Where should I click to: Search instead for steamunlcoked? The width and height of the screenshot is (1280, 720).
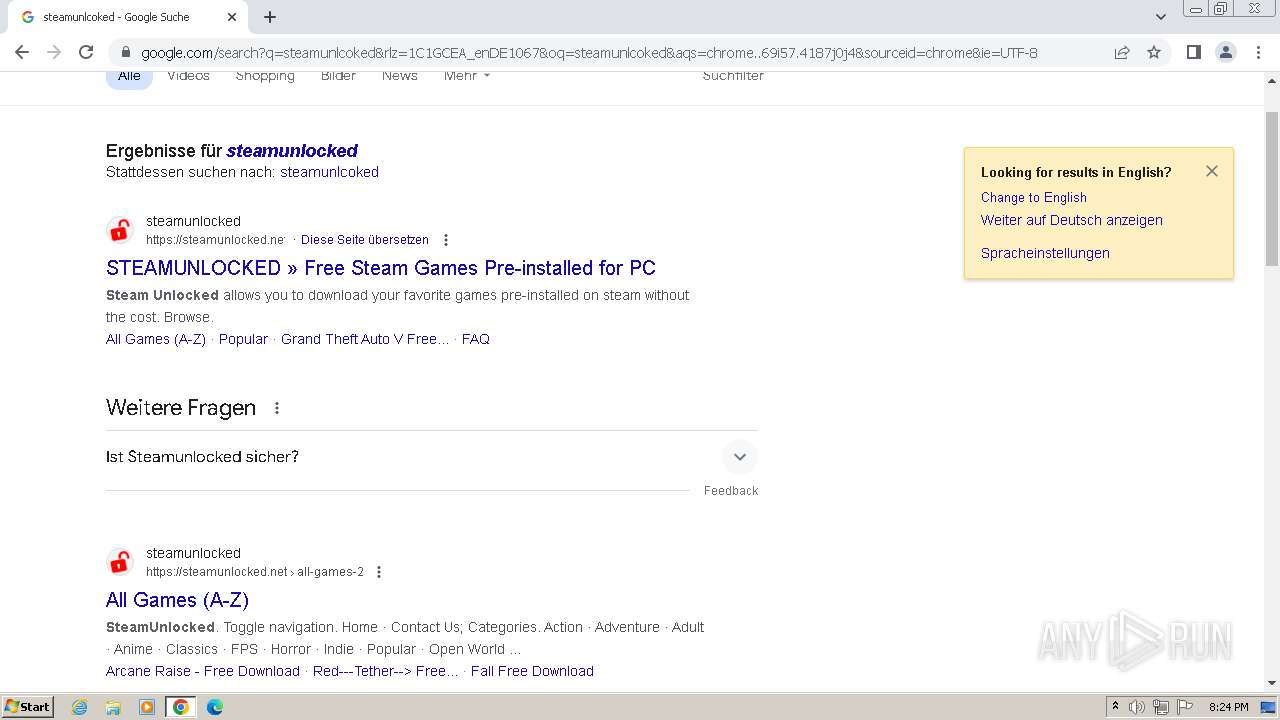[329, 172]
